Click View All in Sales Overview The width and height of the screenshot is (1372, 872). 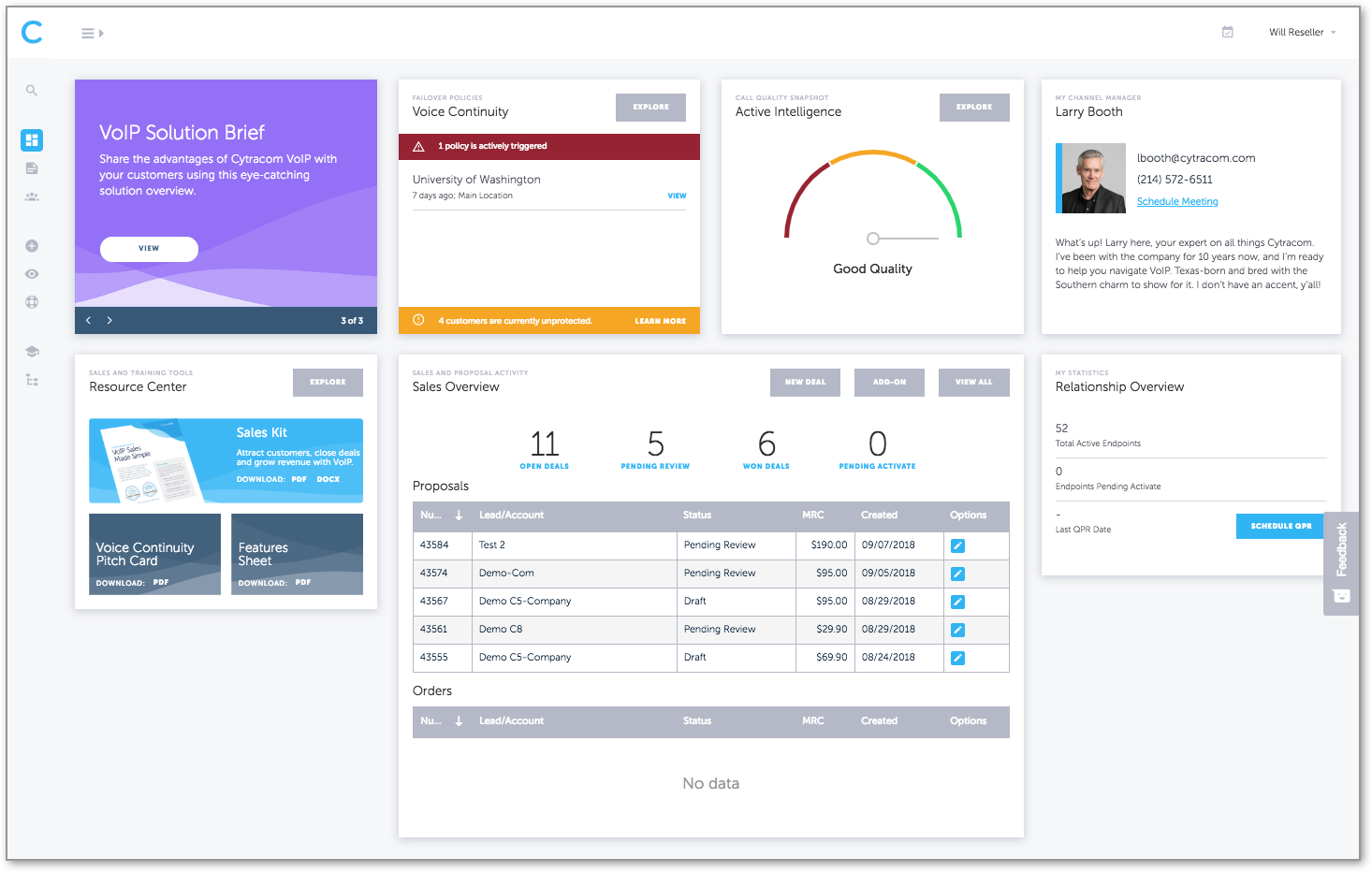(973, 383)
